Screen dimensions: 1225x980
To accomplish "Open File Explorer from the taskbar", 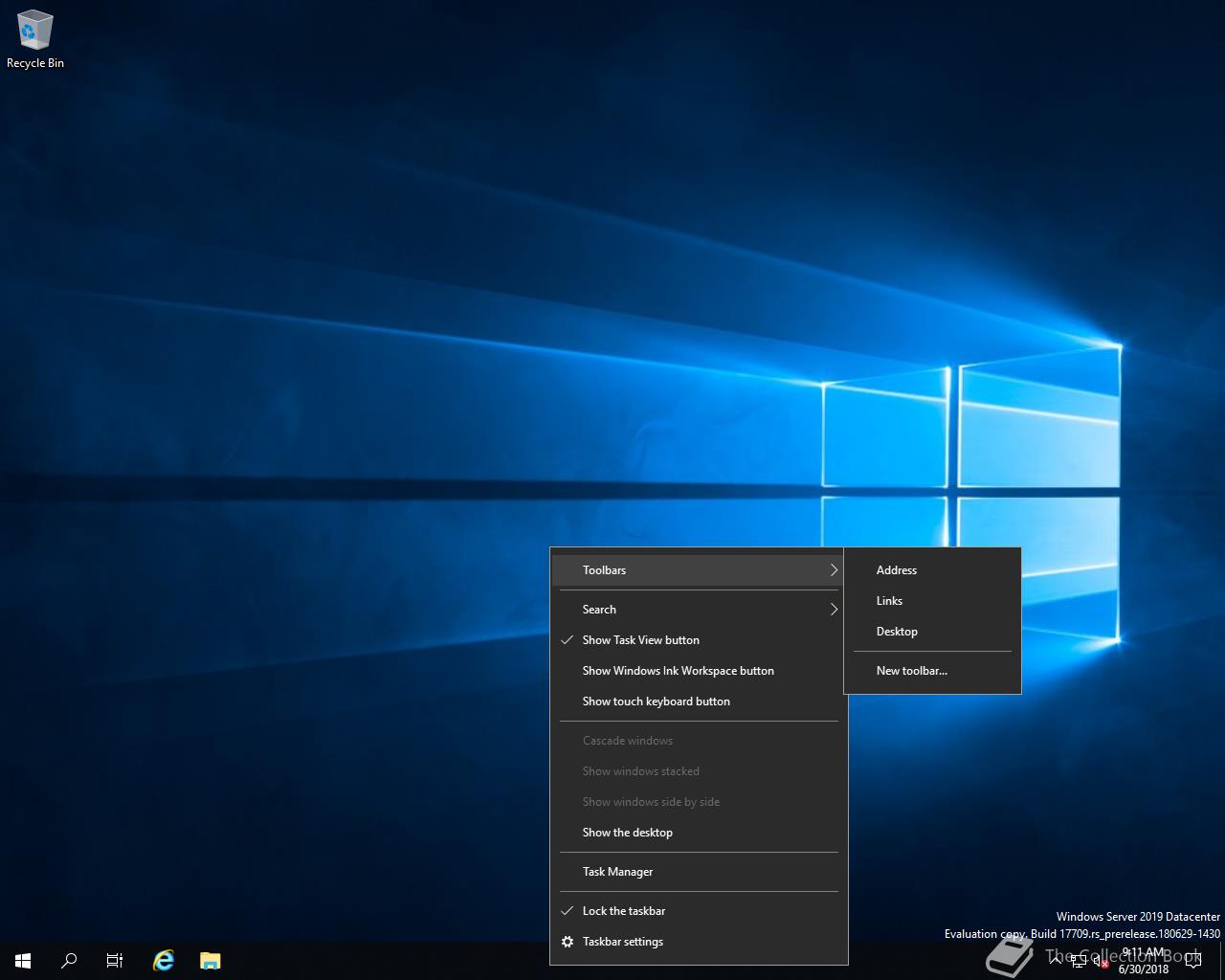I will (210, 960).
